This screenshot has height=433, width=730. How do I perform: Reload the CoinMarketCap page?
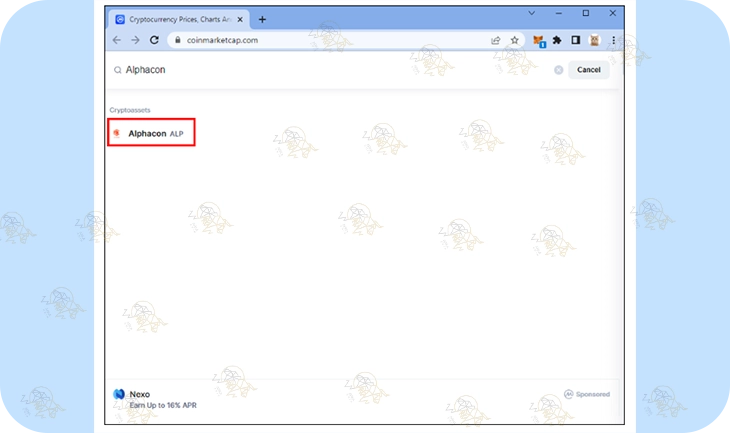point(154,40)
